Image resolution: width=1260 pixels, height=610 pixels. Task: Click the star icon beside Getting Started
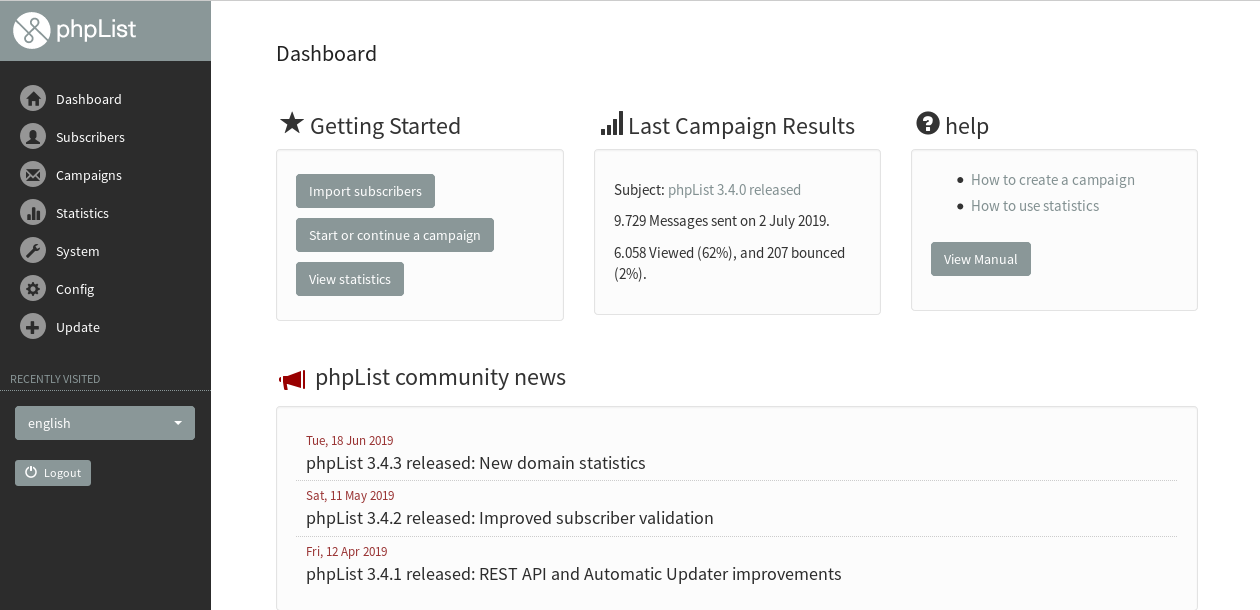click(x=291, y=123)
